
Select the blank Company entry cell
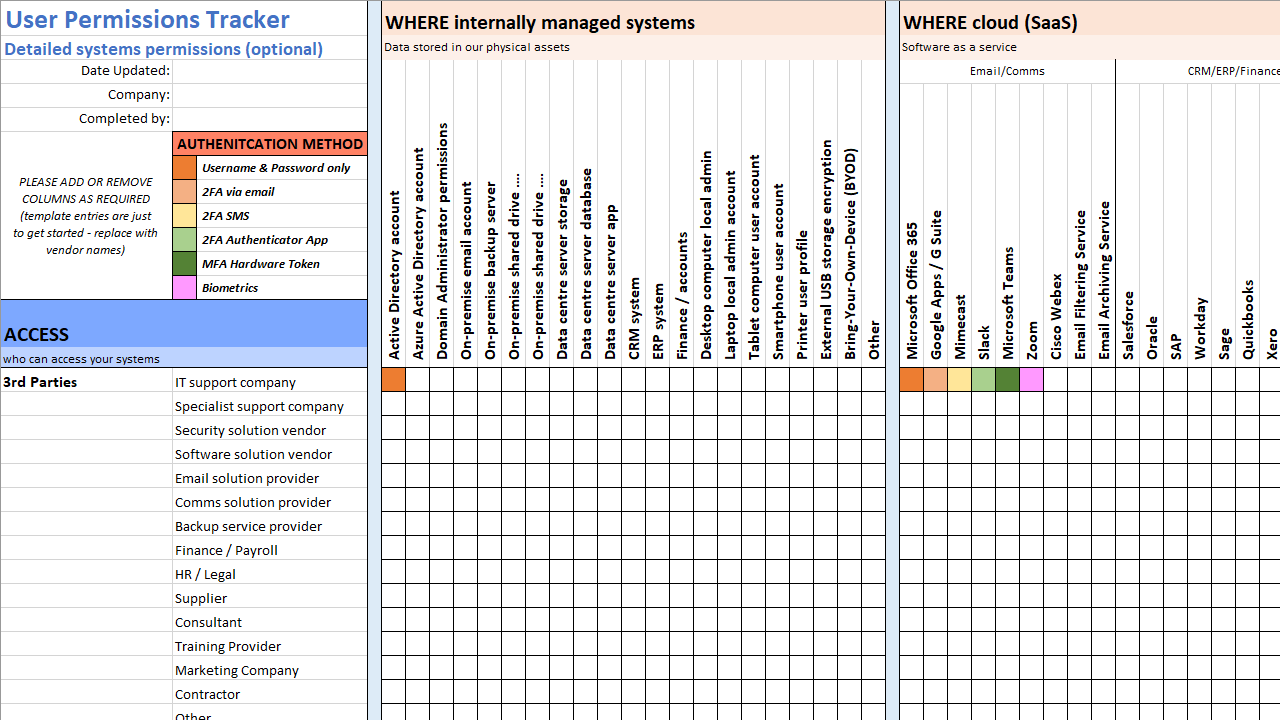tap(270, 95)
